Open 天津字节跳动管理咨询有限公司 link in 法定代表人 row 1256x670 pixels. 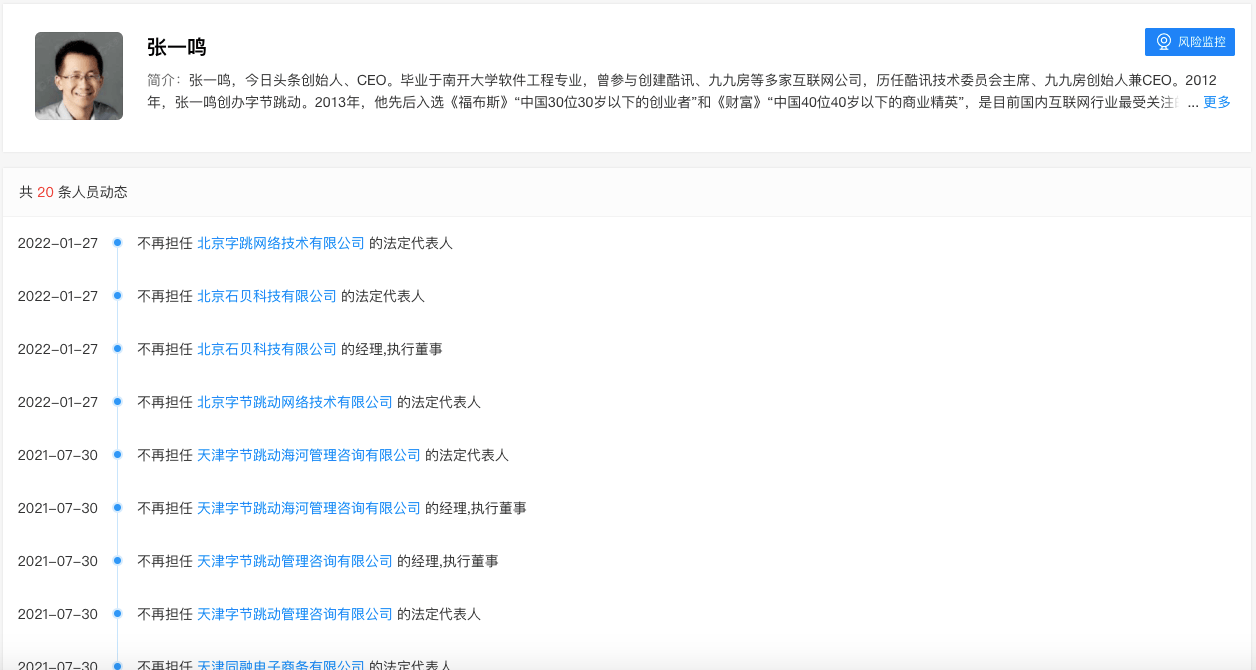pos(295,614)
